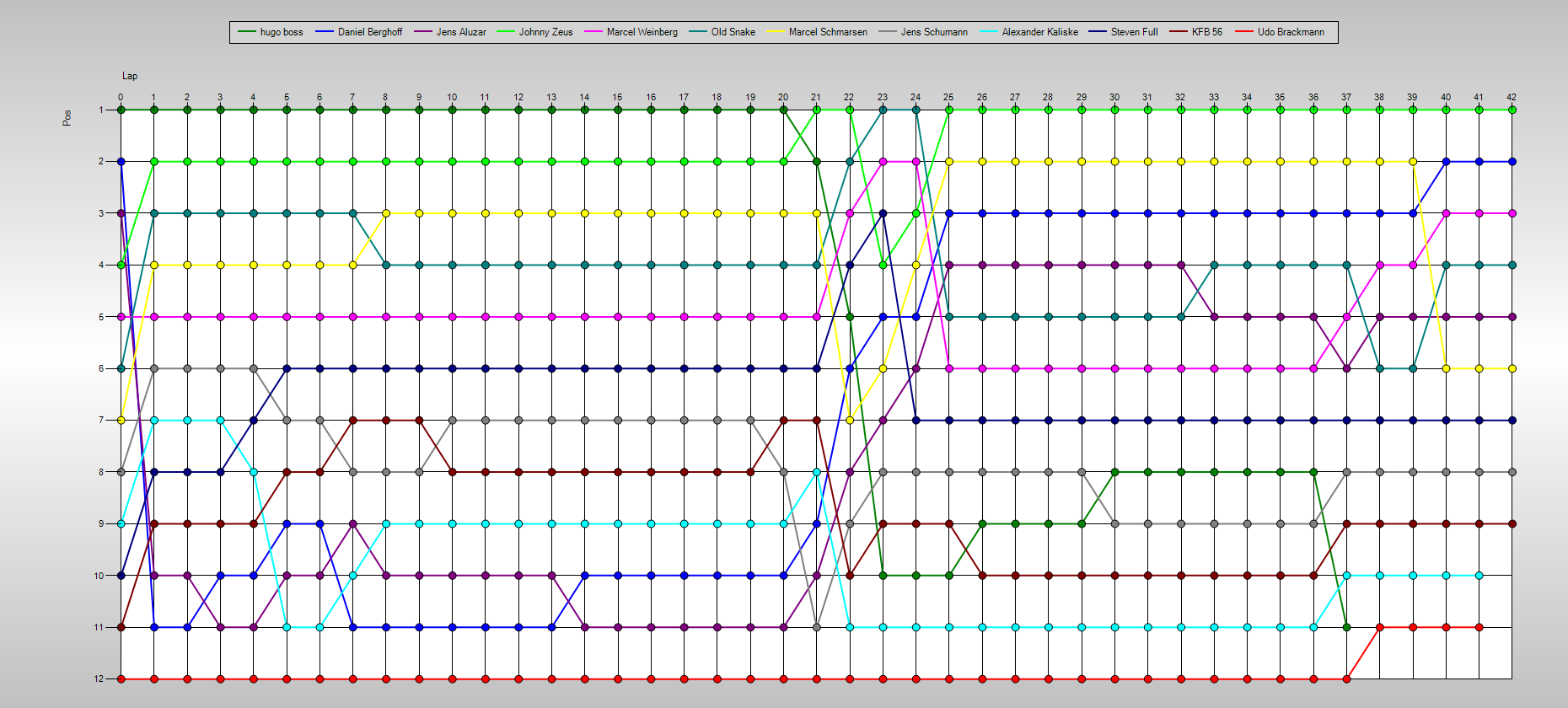Image resolution: width=1568 pixels, height=708 pixels.
Task: Click the red line sample beside Udo Brackmann
Action: click(1244, 32)
